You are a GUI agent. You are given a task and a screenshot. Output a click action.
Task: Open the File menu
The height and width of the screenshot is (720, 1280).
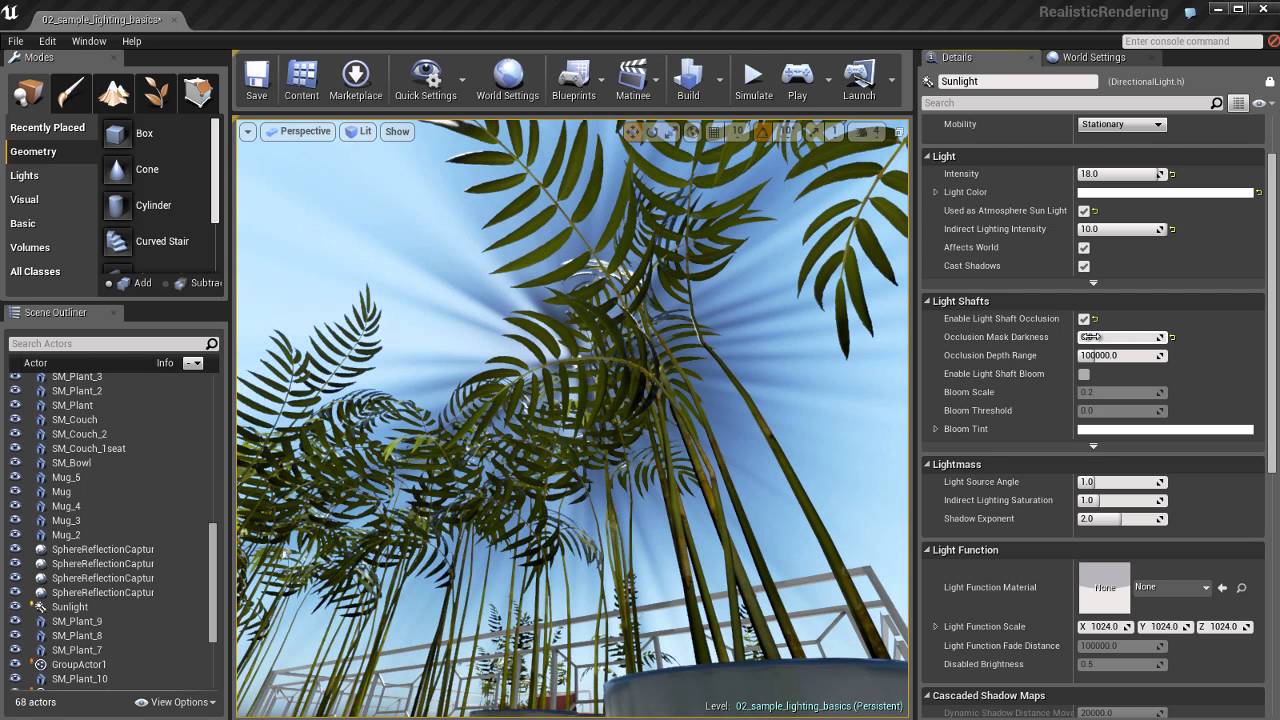[x=16, y=41]
